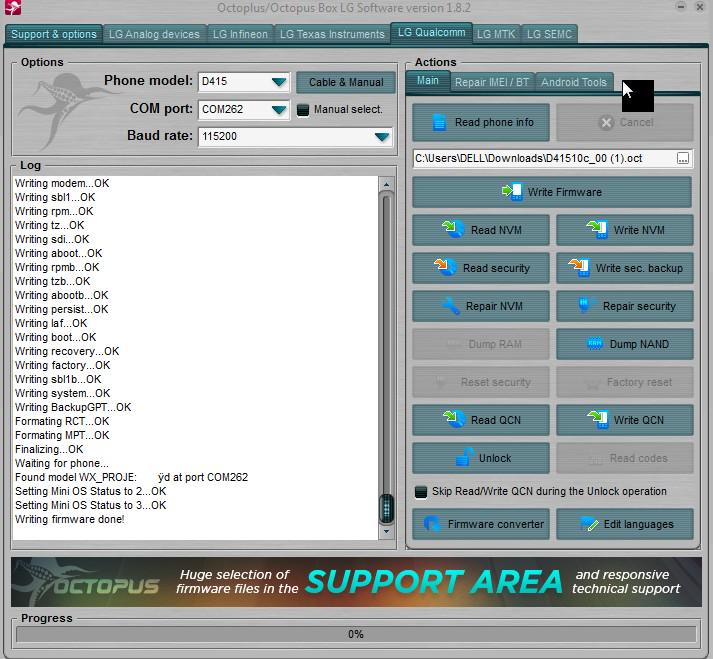Open the LG SEMC tab
713x659 pixels.
coord(549,34)
